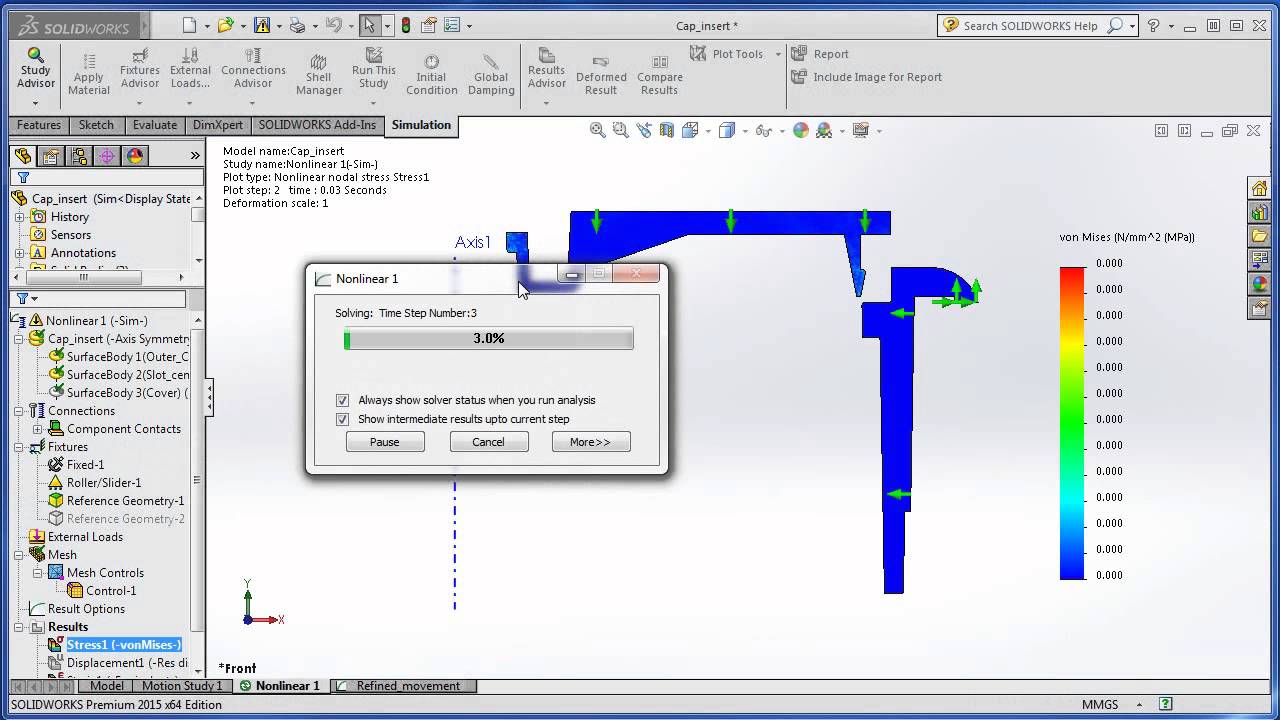Open Compare Results tool
Image resolution: width=1280 pixels, height=720 pixels.
(x=659, y=75)
